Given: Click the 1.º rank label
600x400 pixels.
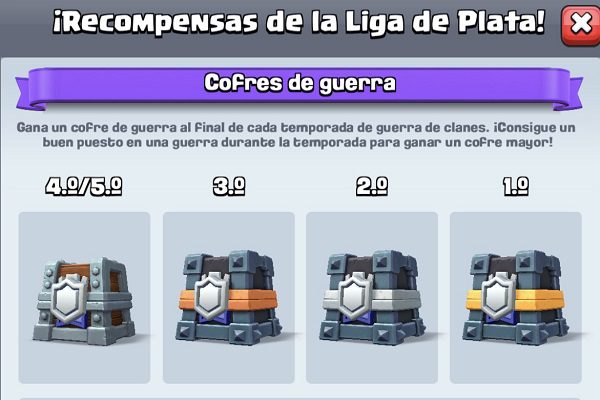Looking at the screenshot, I should pos(516,186).
